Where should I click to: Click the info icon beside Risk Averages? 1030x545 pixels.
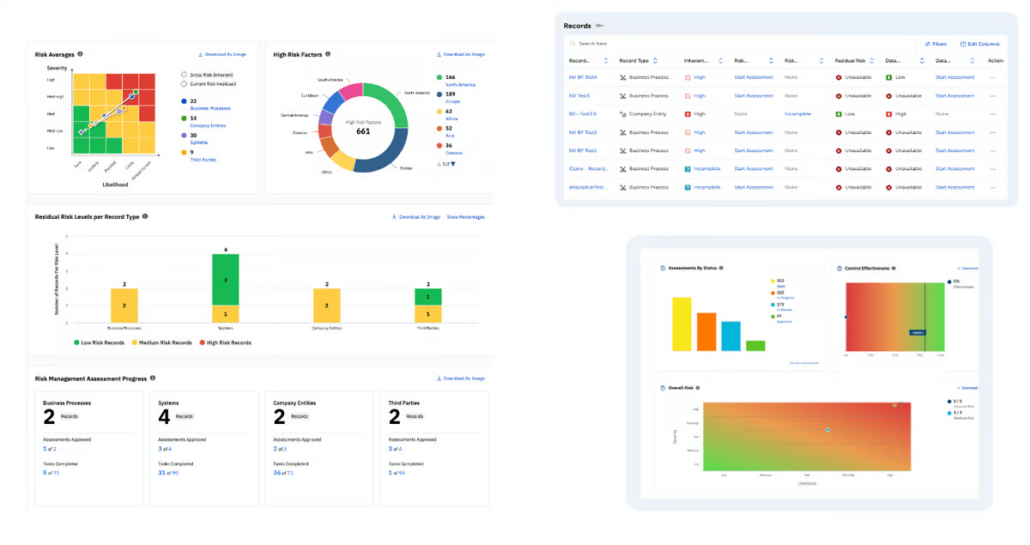(x=80, y=54)
